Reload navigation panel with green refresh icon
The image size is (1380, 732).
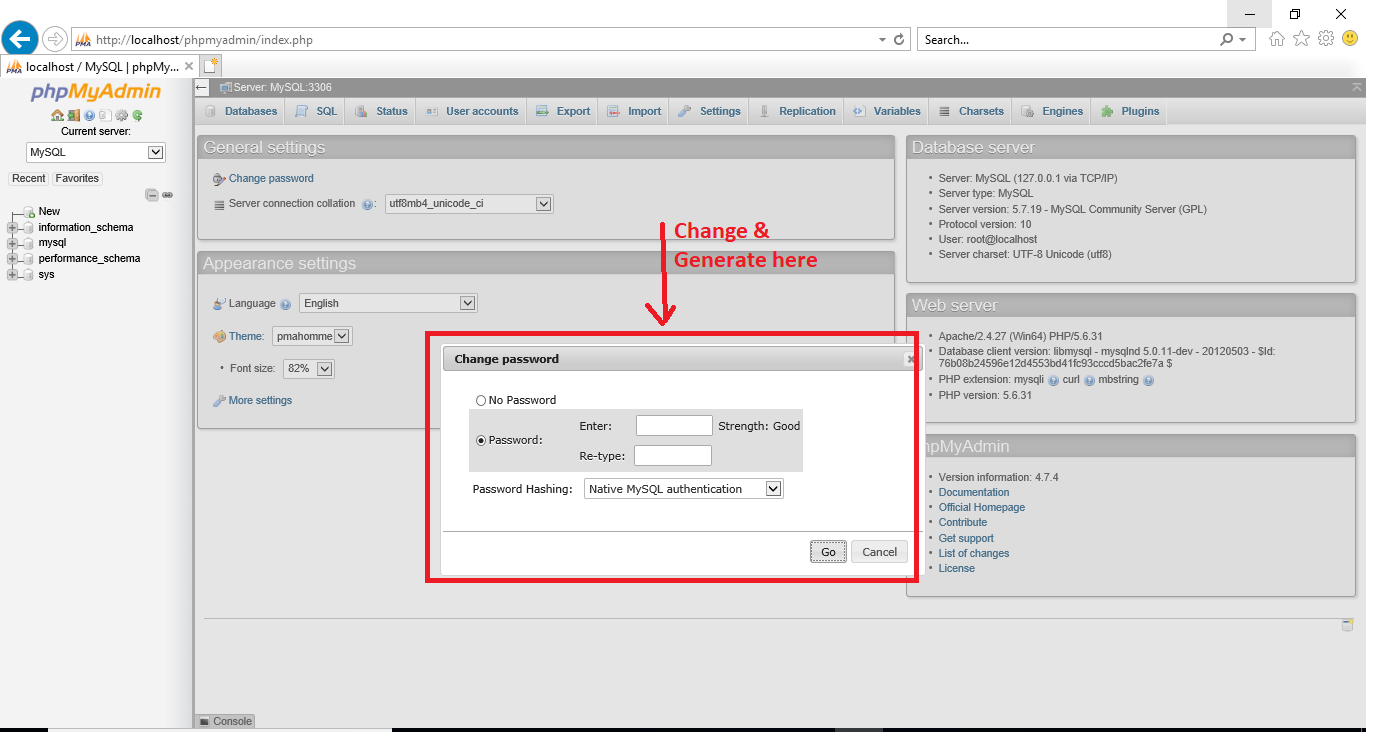pyautogui.click(x=137, y=116)
